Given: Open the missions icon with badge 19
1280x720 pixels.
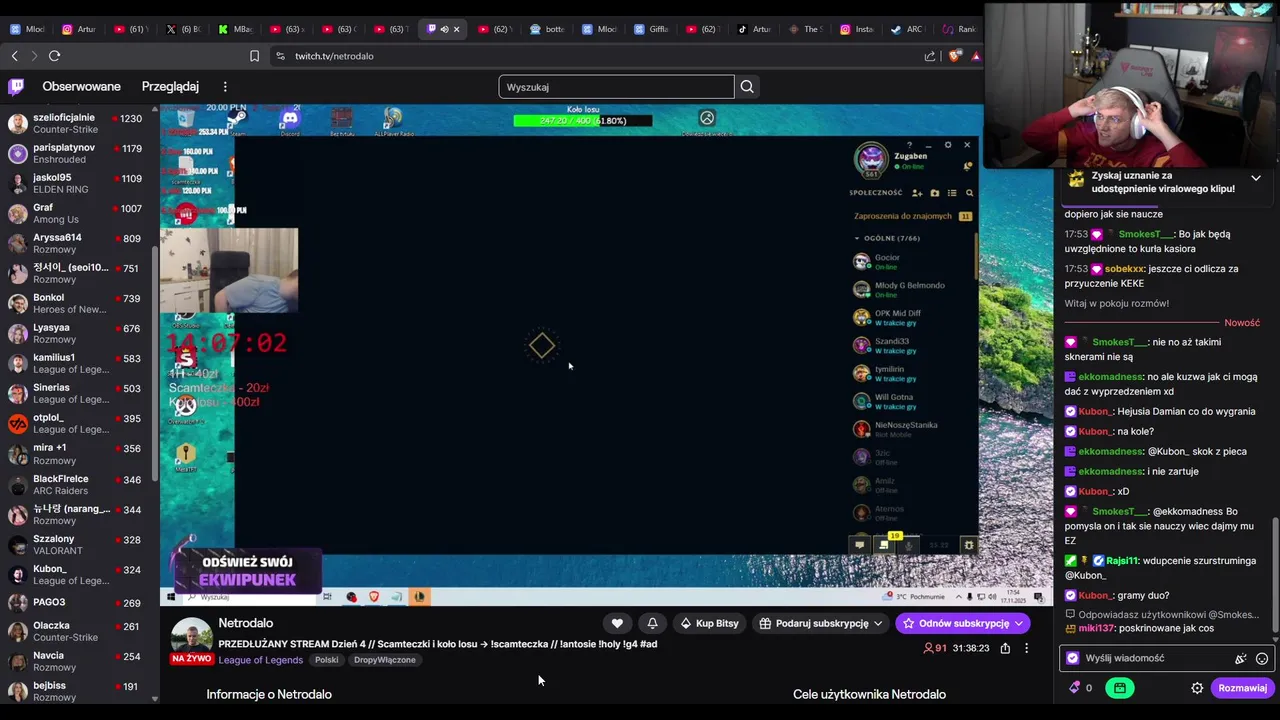Looking at the screenshot, I should (x=884, y=544).
